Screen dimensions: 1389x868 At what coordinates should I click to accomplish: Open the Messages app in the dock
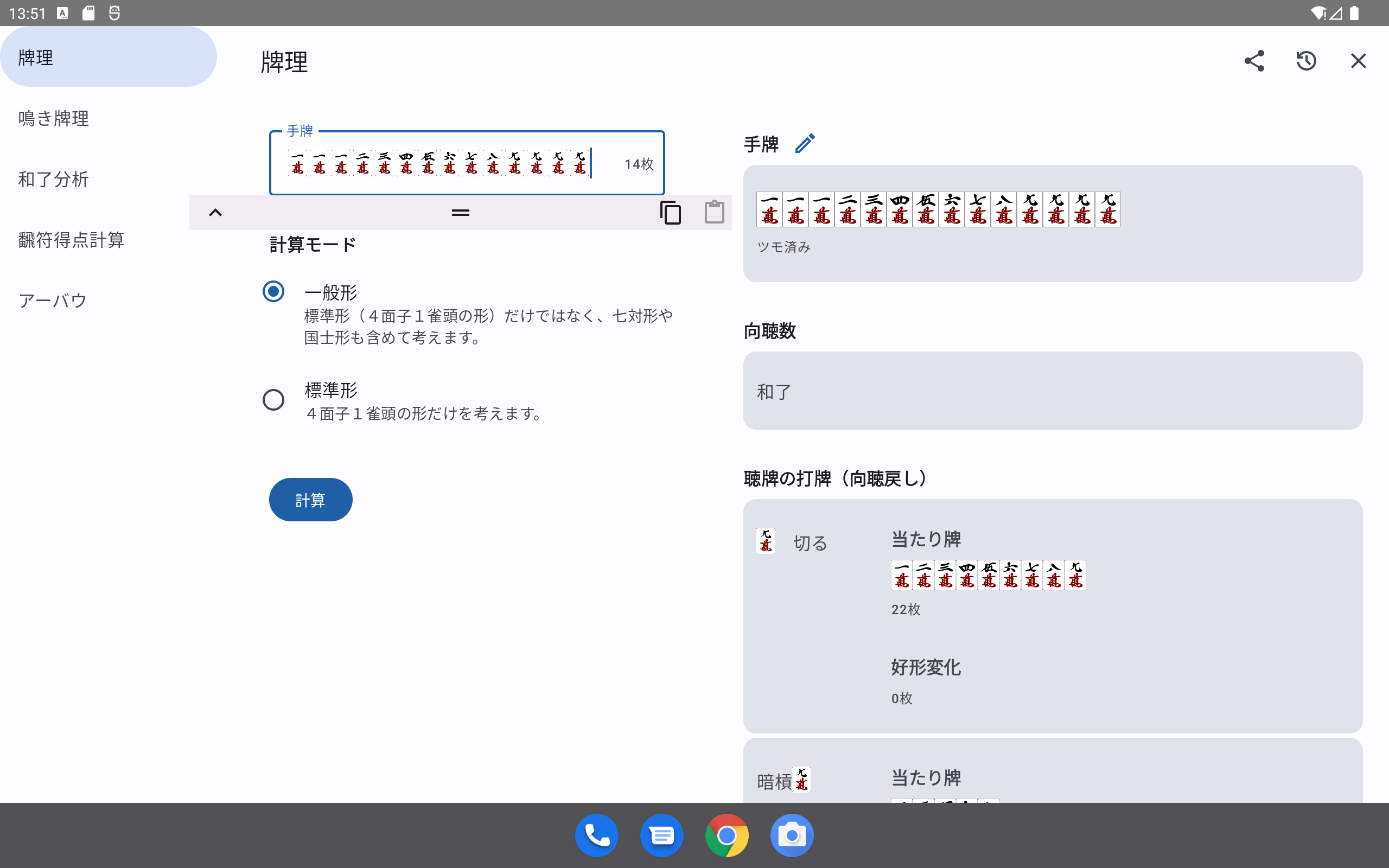point(661,835)
